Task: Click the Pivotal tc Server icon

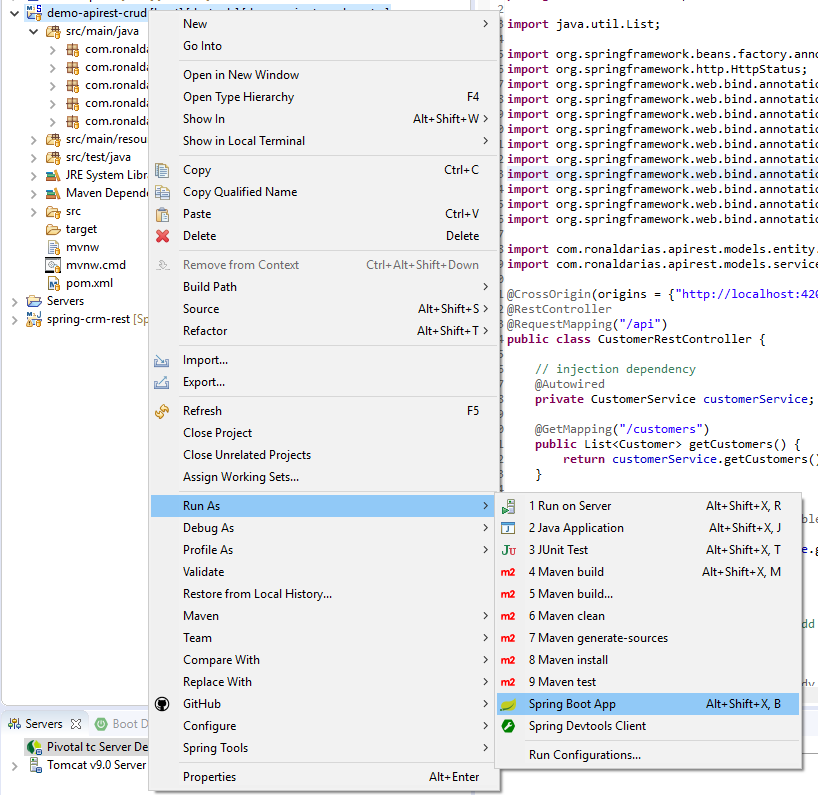Action: [x=34, y=747]
